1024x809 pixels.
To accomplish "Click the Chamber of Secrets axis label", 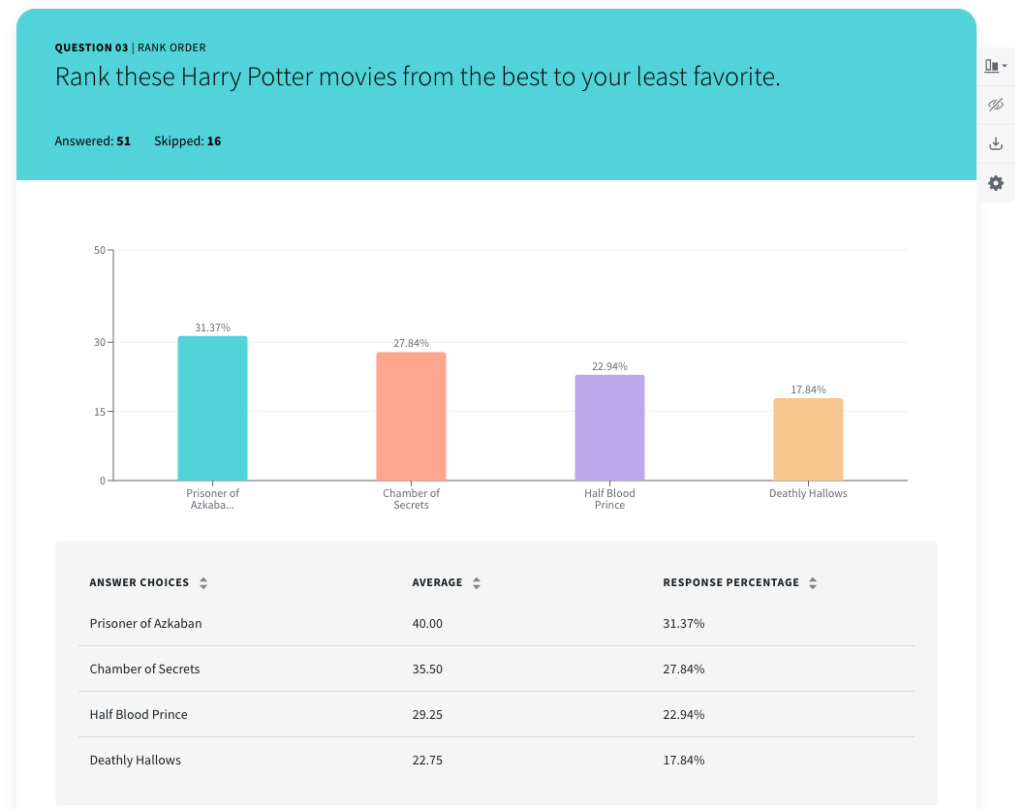I will 411,499.
